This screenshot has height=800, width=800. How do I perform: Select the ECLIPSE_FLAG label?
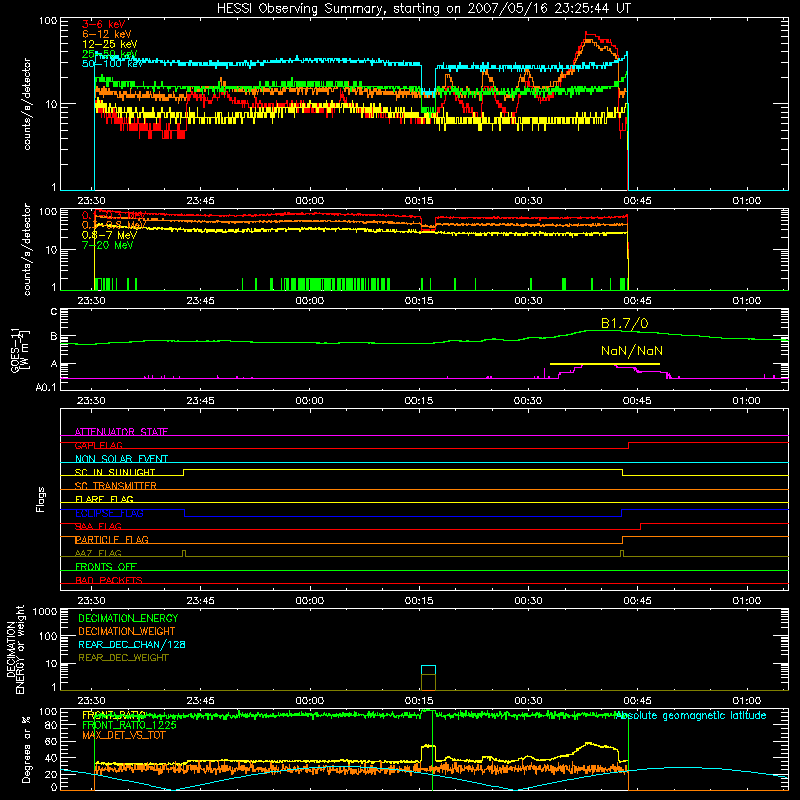[109, 513]
